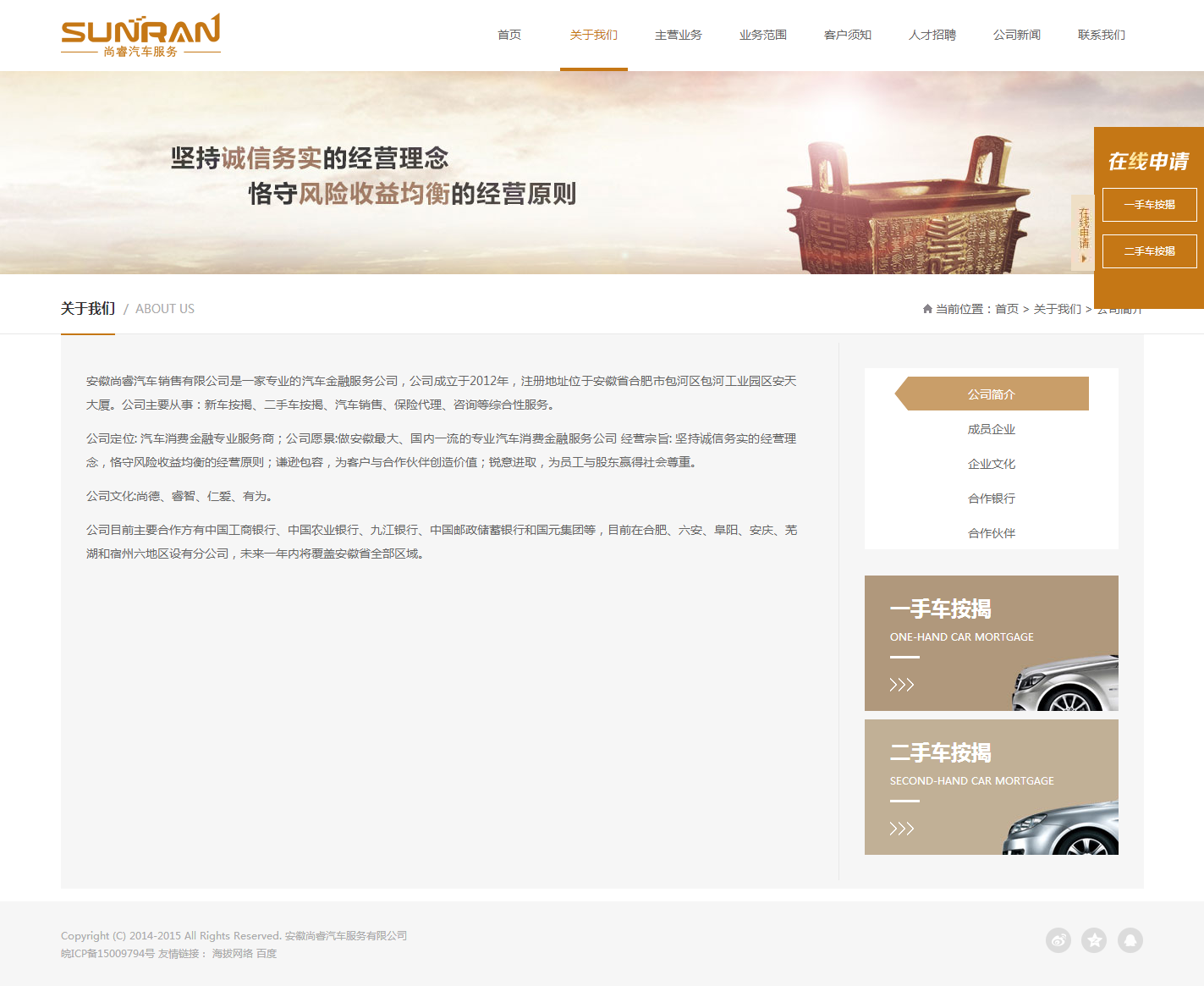Open 成员企业 in the sidebar menu
This screenshot has height=986, width=1204.
point(992,430)
